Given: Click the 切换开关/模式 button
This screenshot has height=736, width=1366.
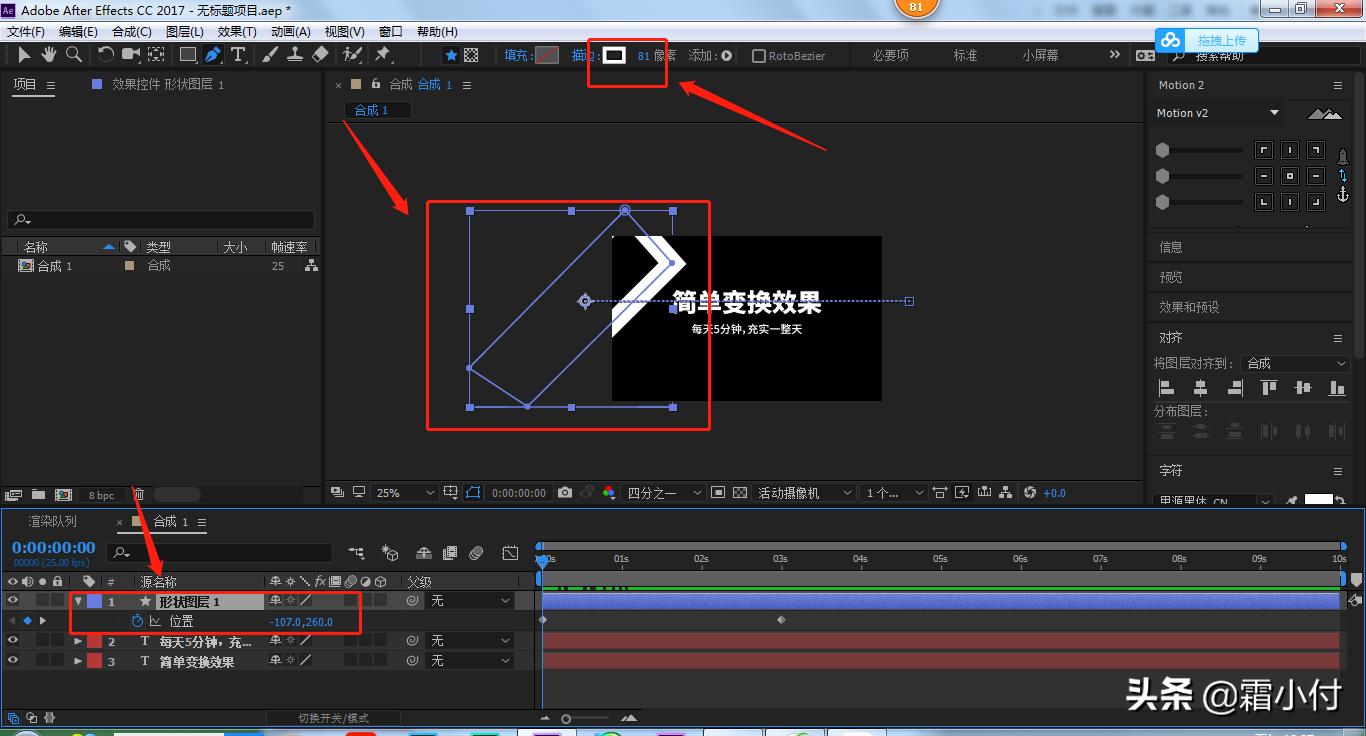Looking at the screenshot, I should tap(333, 718).
